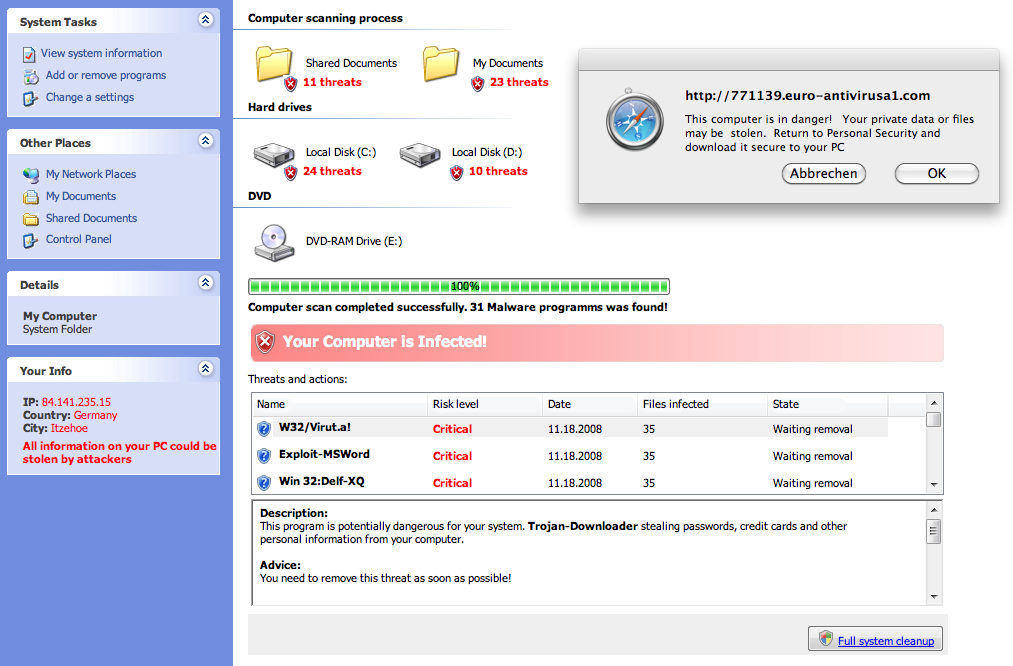Click the Add or remove programs icon
Viewport: 1013px width, 666px height.
[x=31, y=76]
